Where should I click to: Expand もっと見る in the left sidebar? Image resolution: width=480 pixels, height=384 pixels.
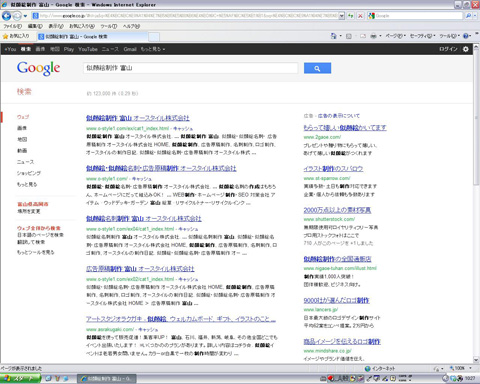coord(27,184)
